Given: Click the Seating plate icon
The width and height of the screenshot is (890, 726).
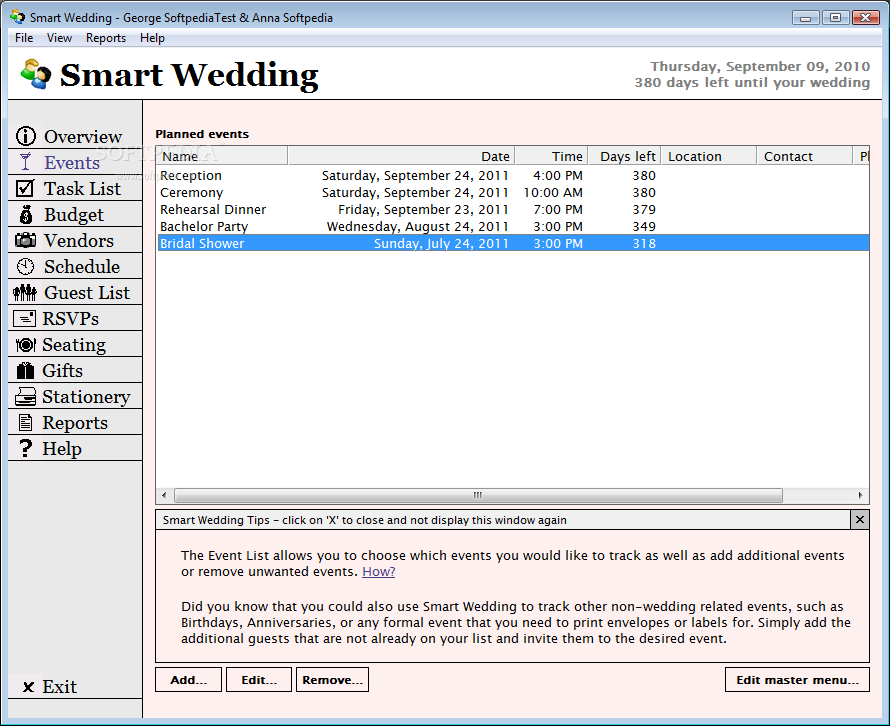Looking at the screenshot, I should 25,345.
